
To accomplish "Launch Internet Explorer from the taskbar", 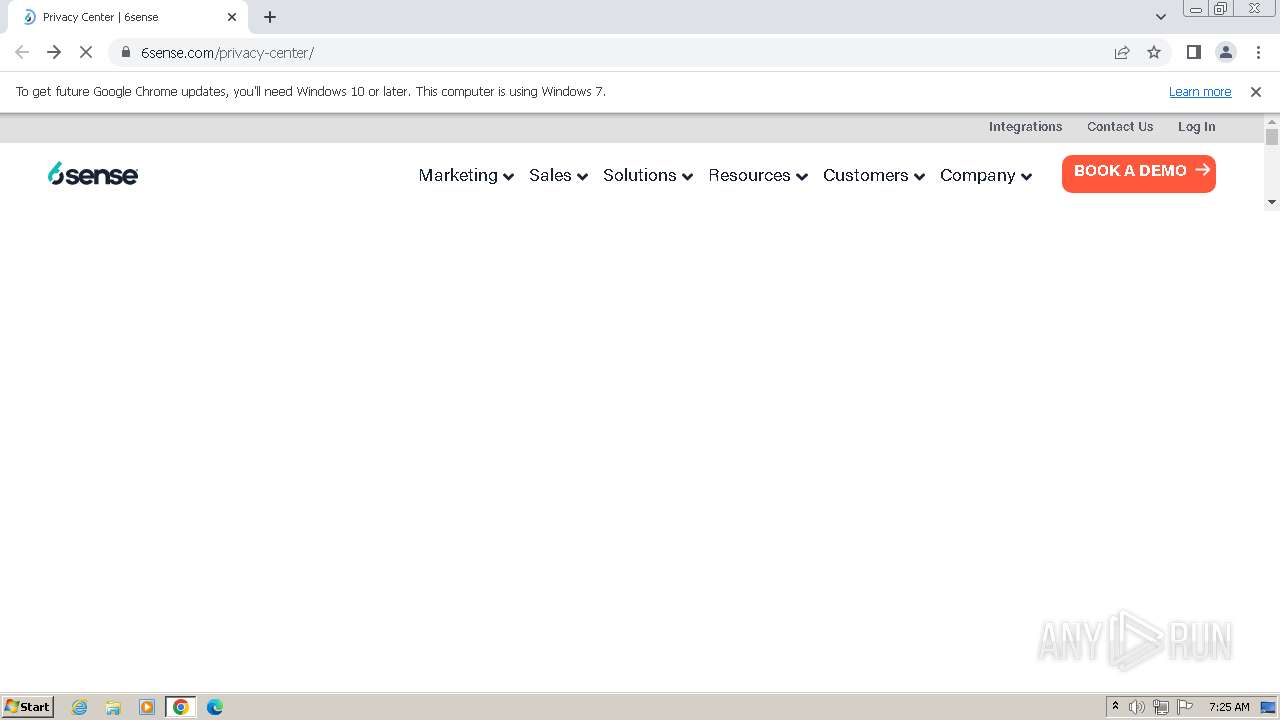I will (80, 707).
